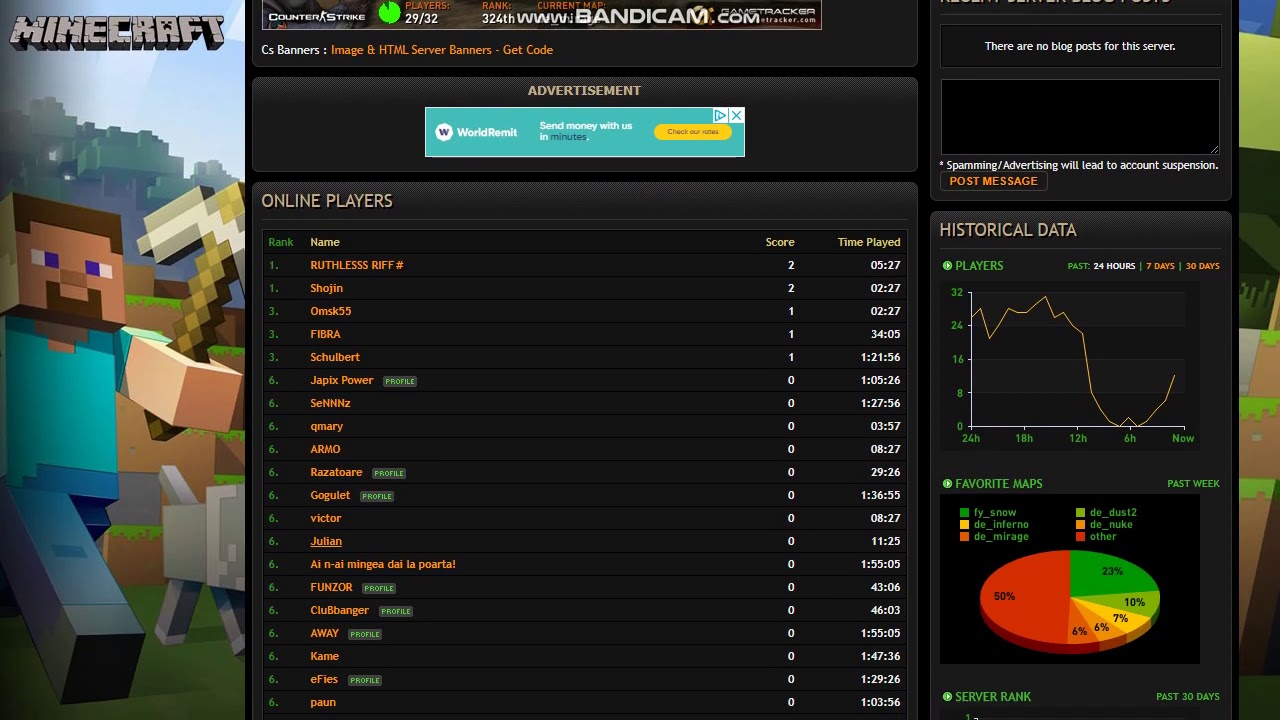1280x720 pixels.
Task: Sort players table by Rank column
Action: click(x=281, y=242)
